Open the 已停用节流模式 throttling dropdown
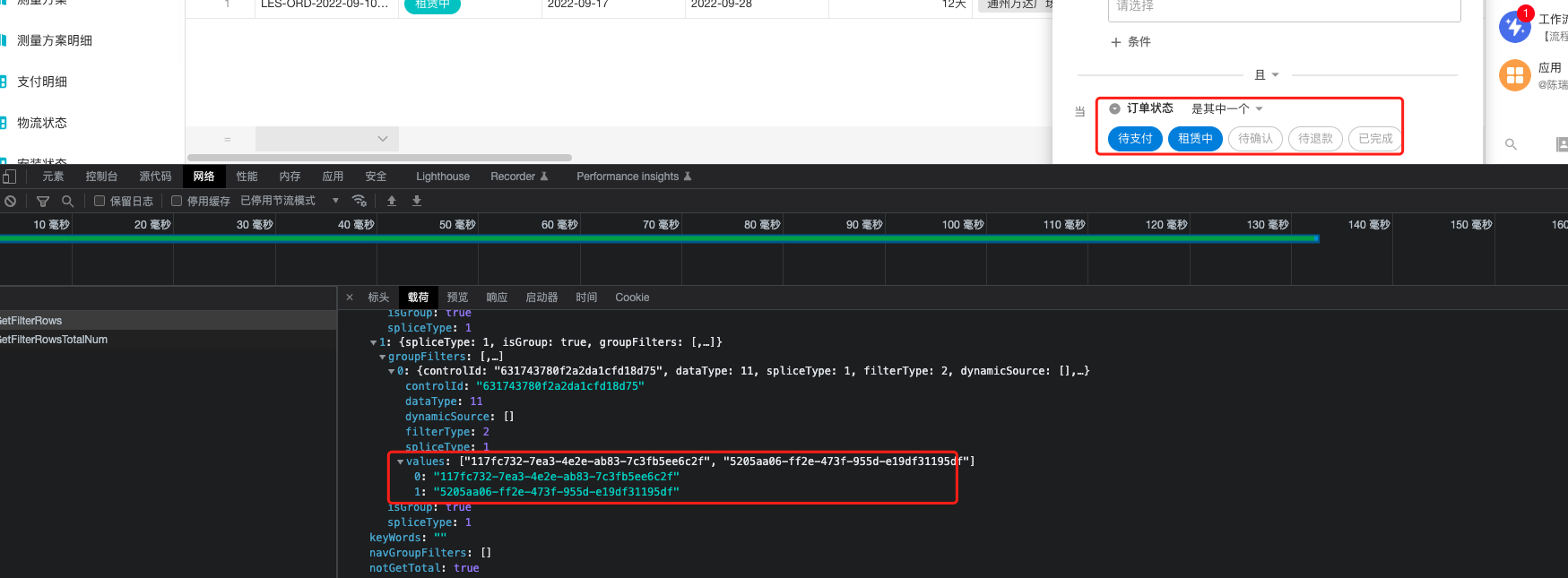 (289, 201)
